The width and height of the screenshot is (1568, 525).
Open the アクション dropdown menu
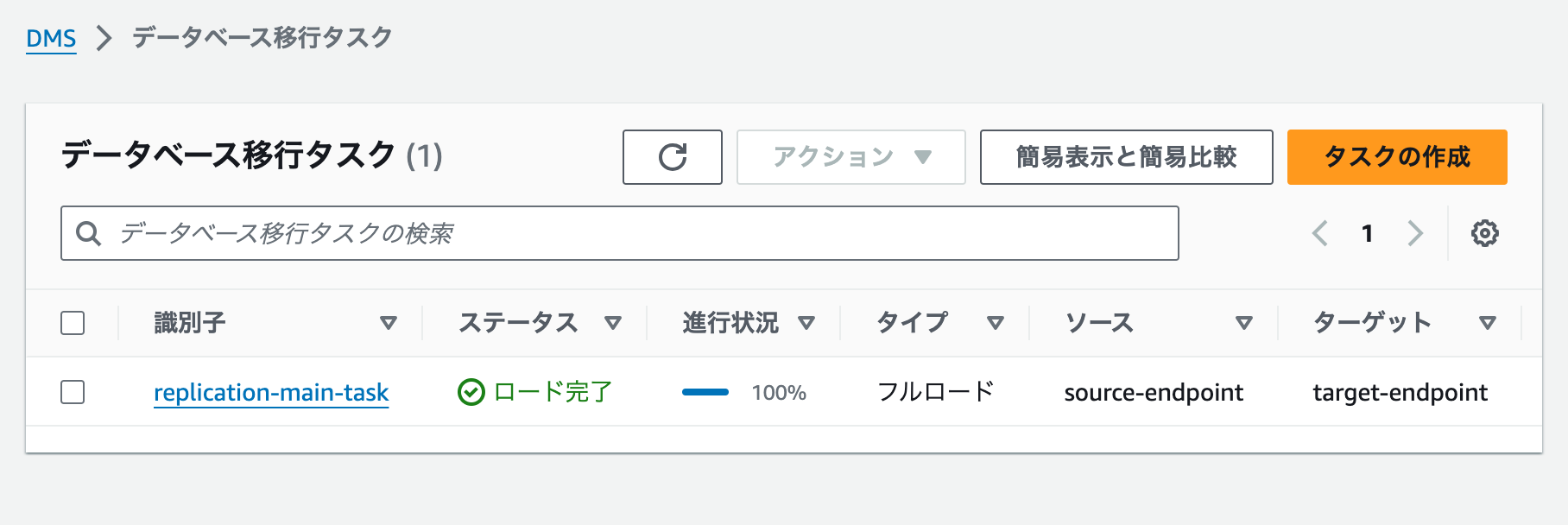click(850, 157)
